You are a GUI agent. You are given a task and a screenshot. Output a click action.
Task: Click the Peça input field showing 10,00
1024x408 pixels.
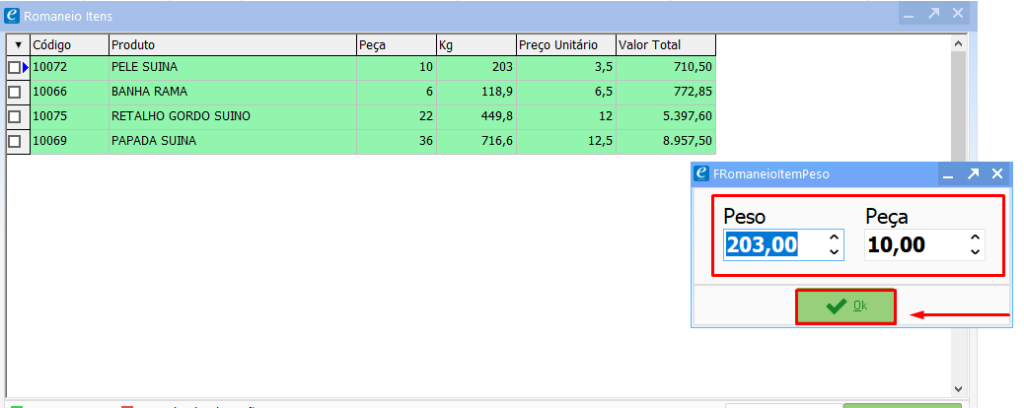(914, 245)
